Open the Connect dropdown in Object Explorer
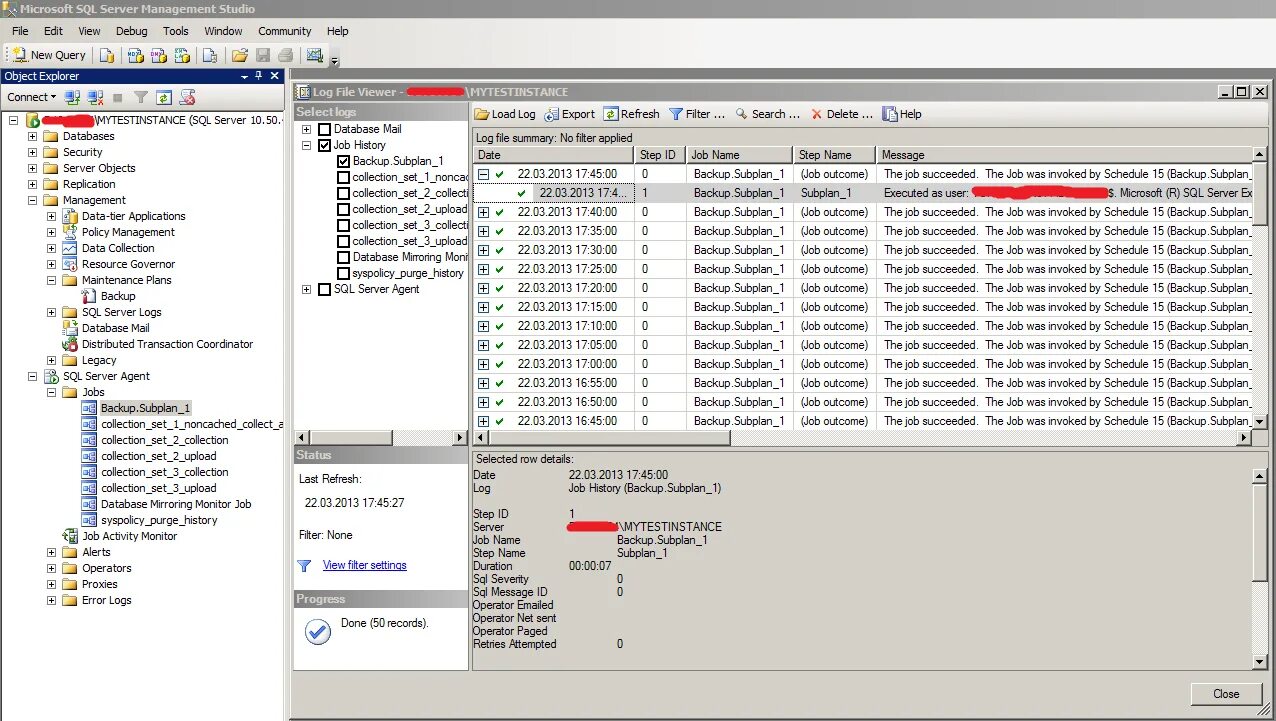The image size is (1276, 721). [31, 97]
